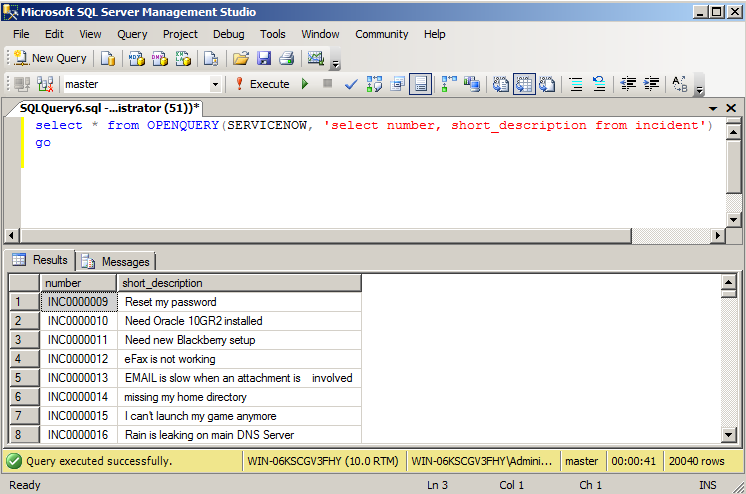Open the Help menu

(x=434, y=34)
